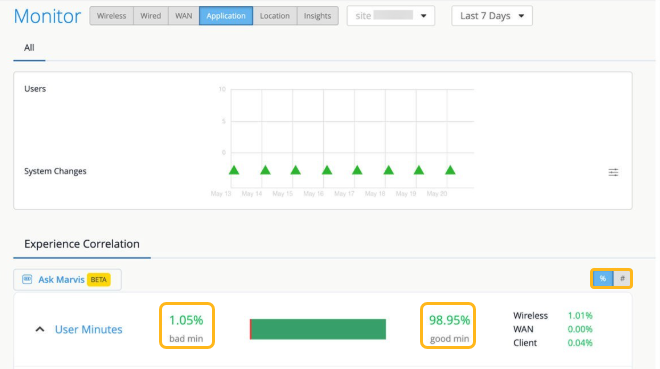Click the 98.95% good min value
660x369 pixels.
[x=449, y=321]
